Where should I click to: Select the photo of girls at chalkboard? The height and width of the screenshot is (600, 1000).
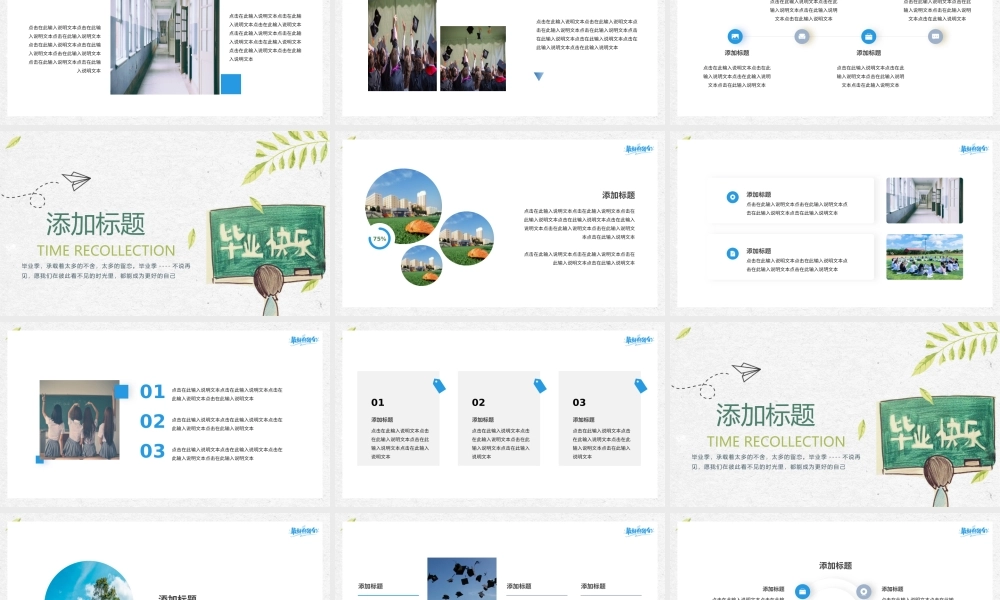pos(79,420)
